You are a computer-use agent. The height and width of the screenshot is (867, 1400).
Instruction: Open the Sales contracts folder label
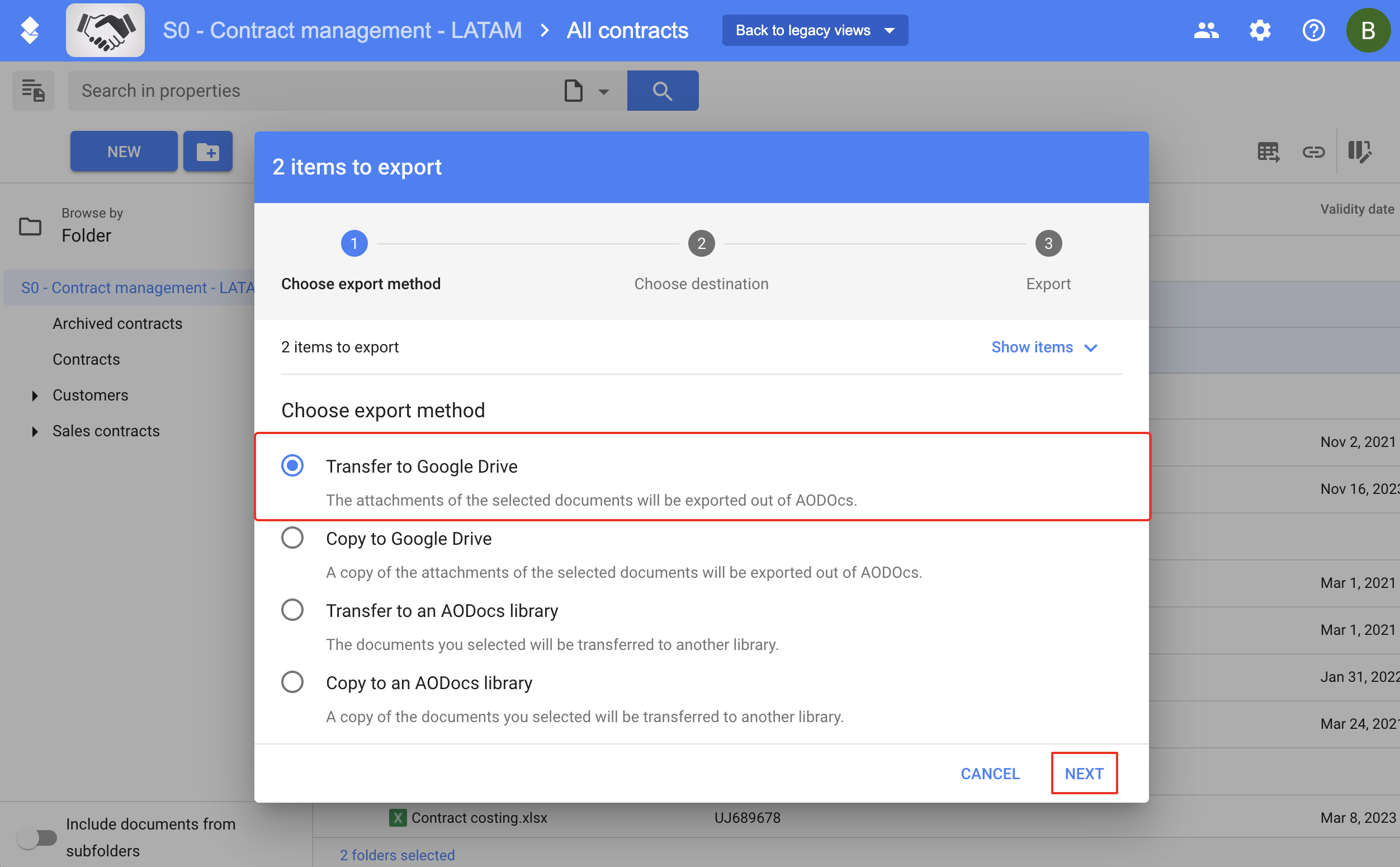pyautogui.click(x=106, y=431)
